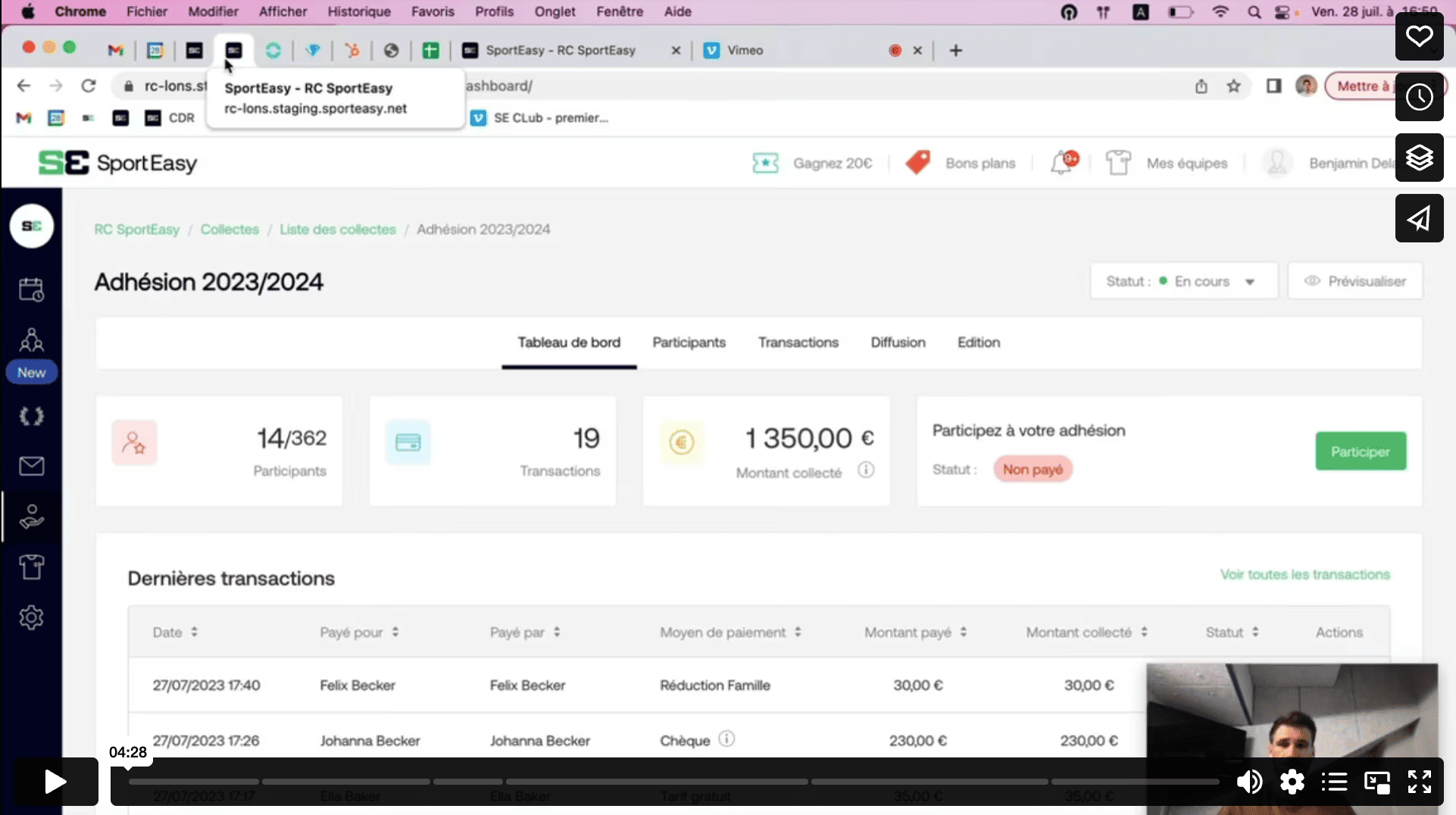Screen dimensions: 1456x815
Task: Click the Vimeo collections layers icon
Action: pos(1419,158)
